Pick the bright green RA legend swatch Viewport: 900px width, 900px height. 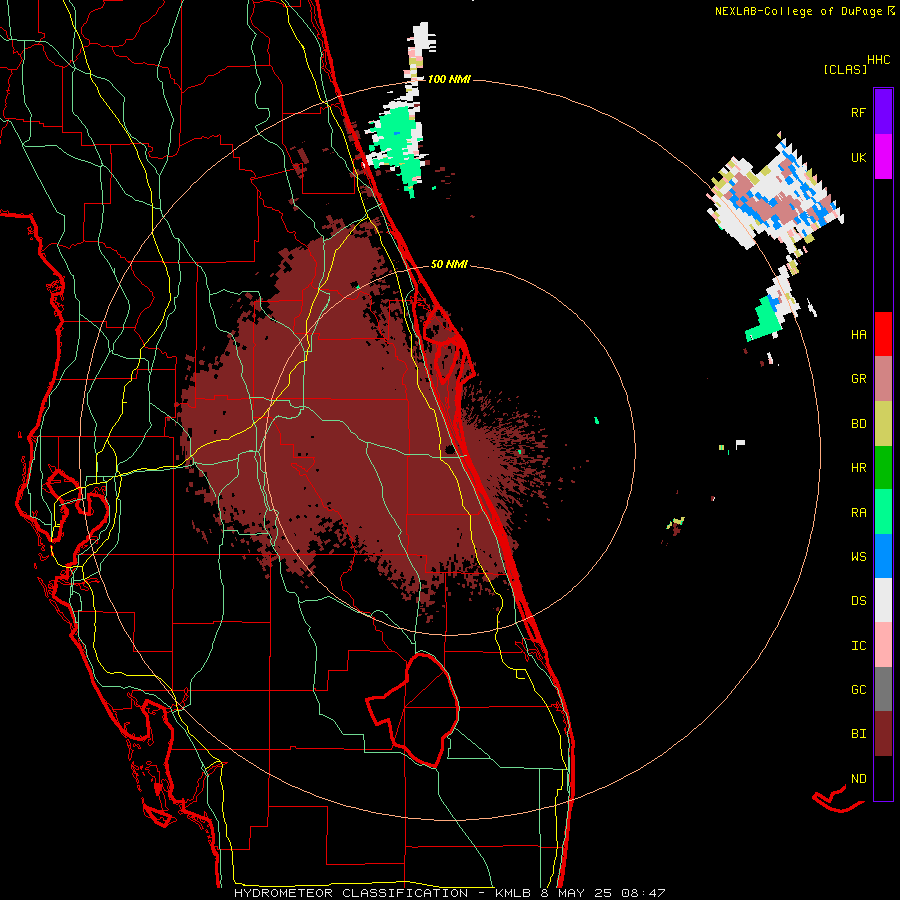tap(883, 512)
